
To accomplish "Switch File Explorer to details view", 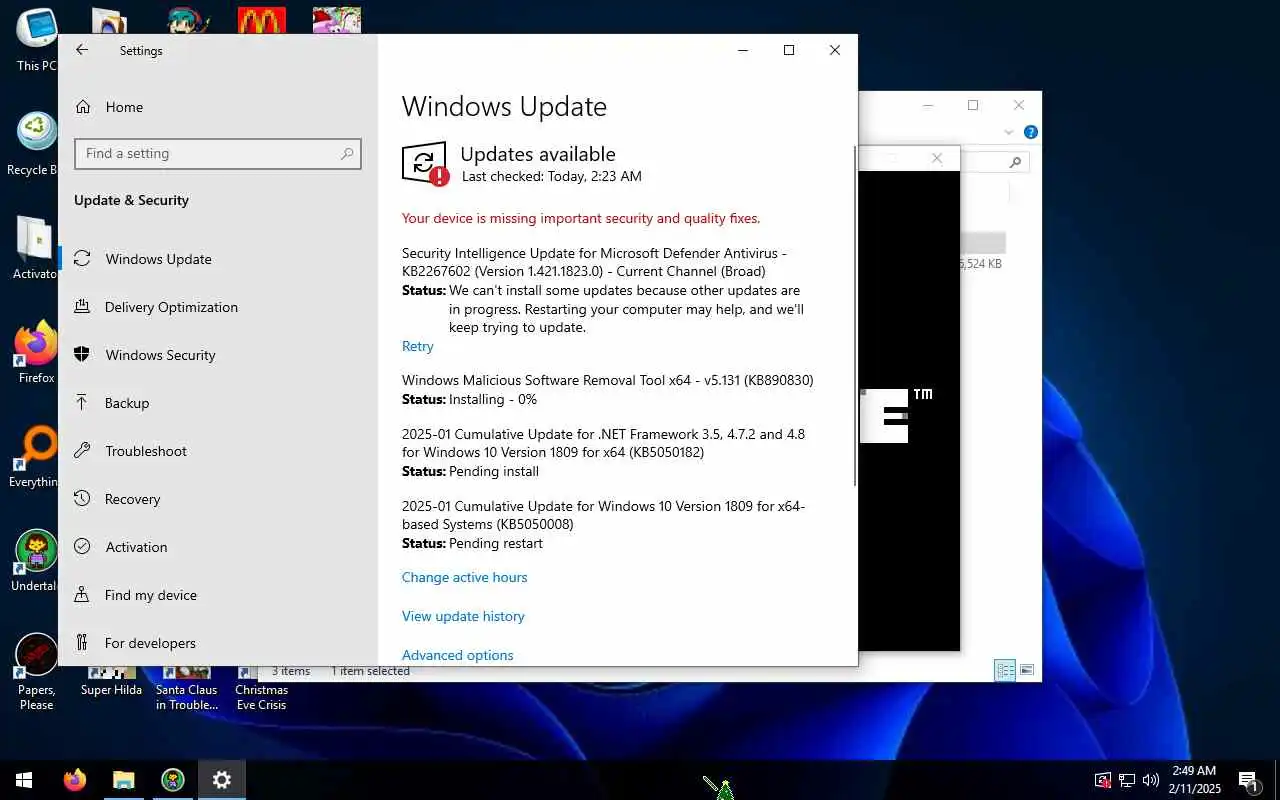I will point(1005,670).
